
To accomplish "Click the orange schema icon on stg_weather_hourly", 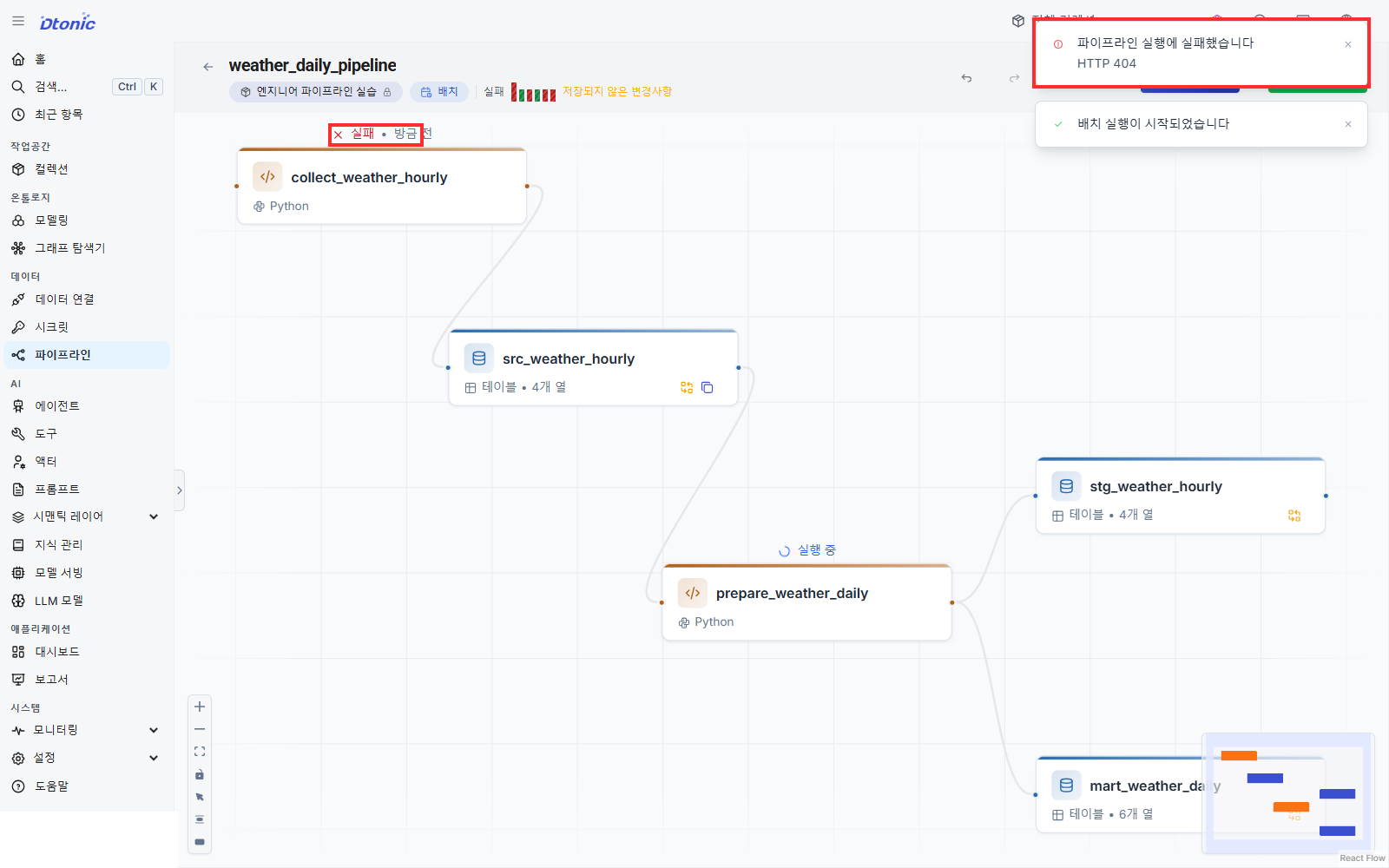I will [1294, 516].
